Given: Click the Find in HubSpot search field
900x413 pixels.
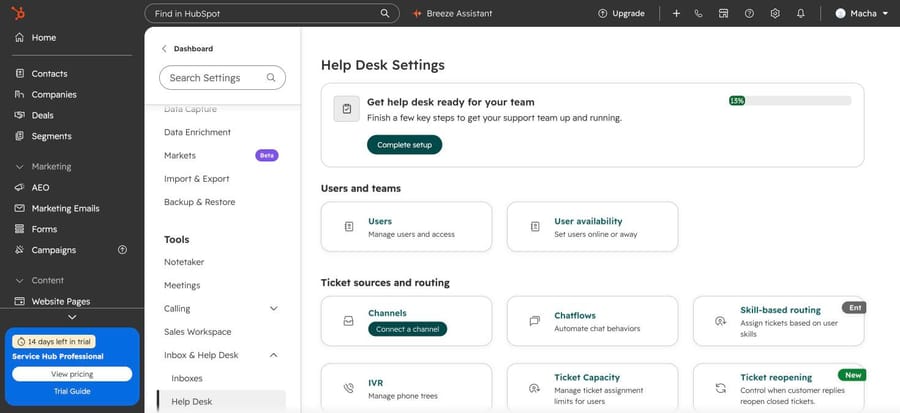Looking at the screenshot, I should (x=271, y=13).
